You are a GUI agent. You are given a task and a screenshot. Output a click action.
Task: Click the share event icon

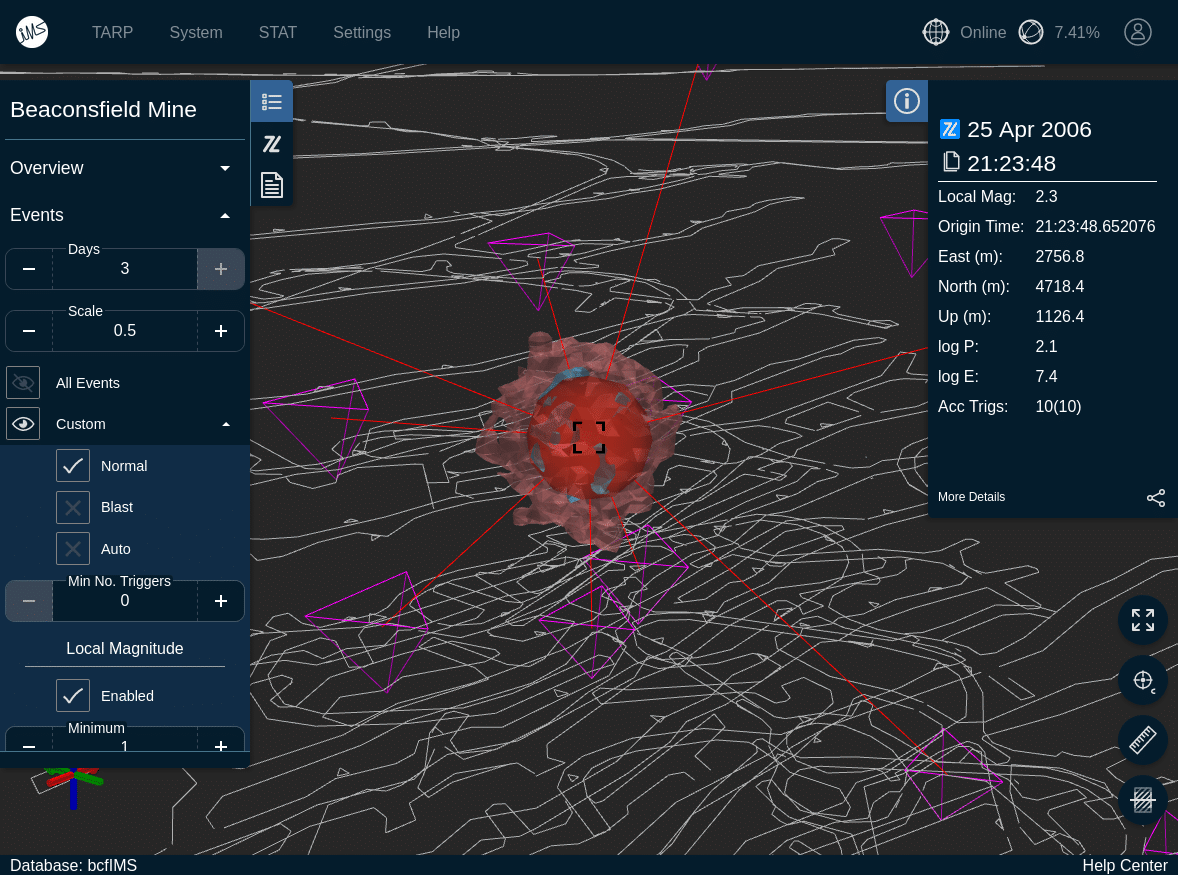(x=1156, y=498)
